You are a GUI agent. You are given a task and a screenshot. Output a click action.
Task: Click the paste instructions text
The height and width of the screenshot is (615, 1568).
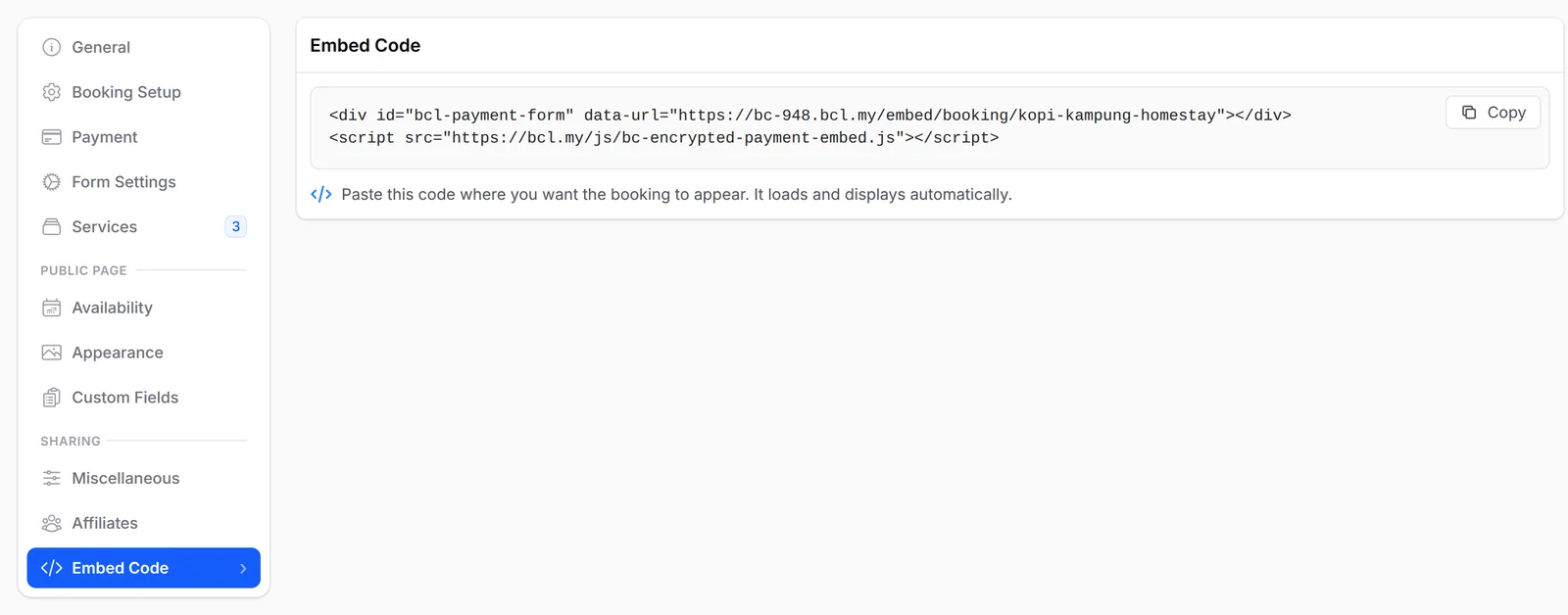[x=676, y=194]
